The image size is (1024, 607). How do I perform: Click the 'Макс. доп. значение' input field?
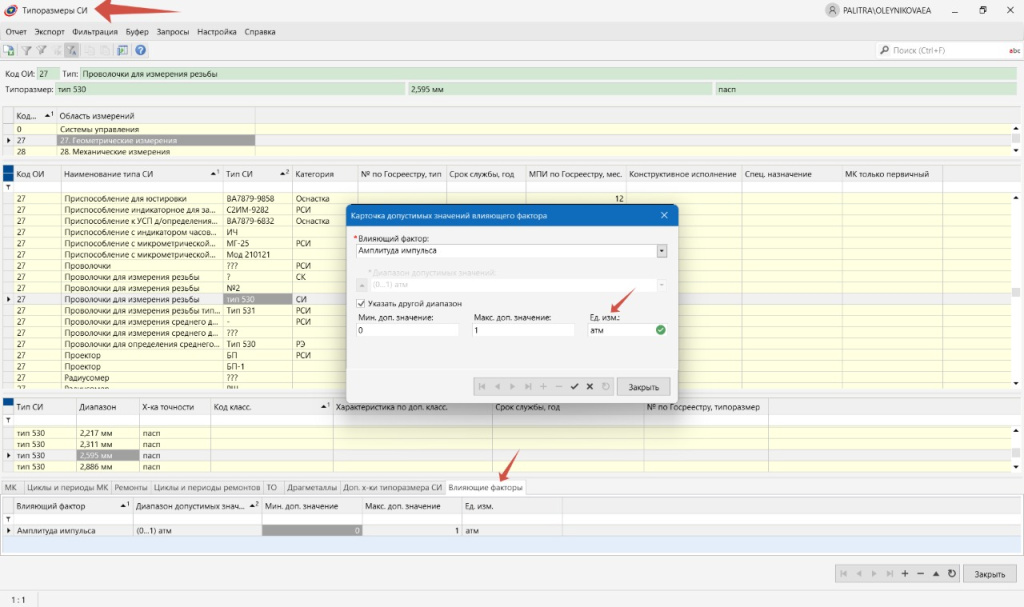pos(523,331)
